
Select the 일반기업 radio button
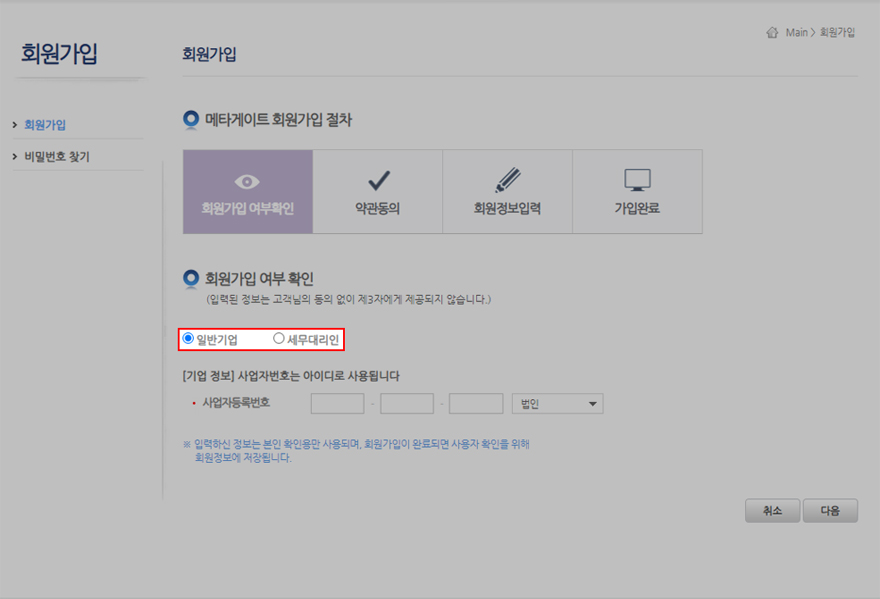click(x=188, y=338)
